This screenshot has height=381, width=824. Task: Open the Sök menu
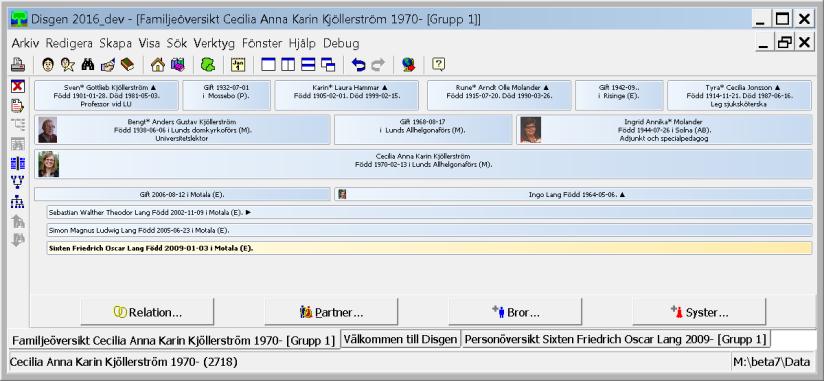click(x=177, y=43)
